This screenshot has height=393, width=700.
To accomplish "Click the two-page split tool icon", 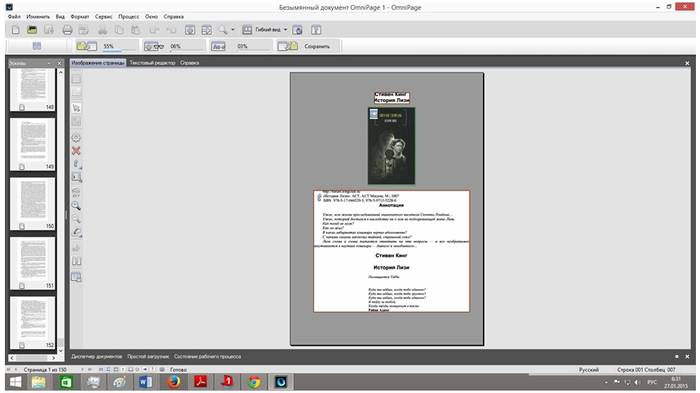I will [76, 261].
